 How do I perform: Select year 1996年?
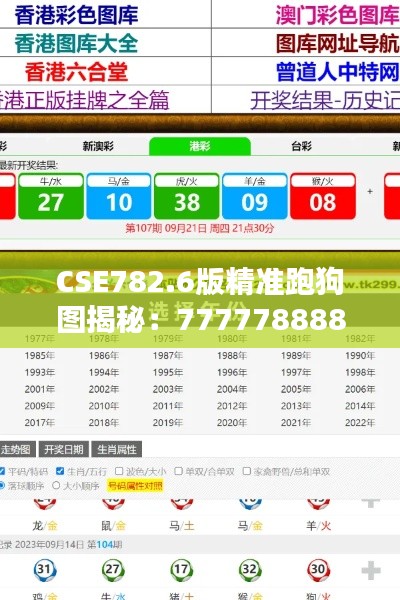pos(232,372)
